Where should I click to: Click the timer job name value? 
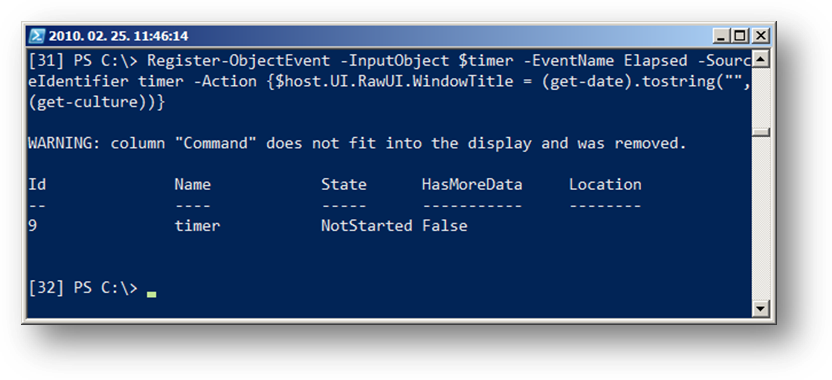197,226
